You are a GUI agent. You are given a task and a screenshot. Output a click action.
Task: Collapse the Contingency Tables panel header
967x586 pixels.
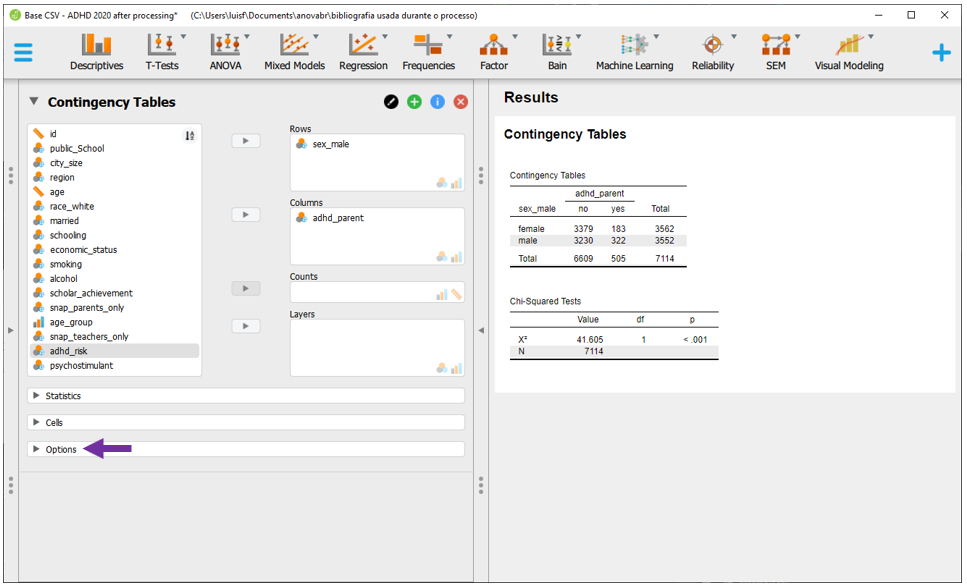[x=34, y=102]
